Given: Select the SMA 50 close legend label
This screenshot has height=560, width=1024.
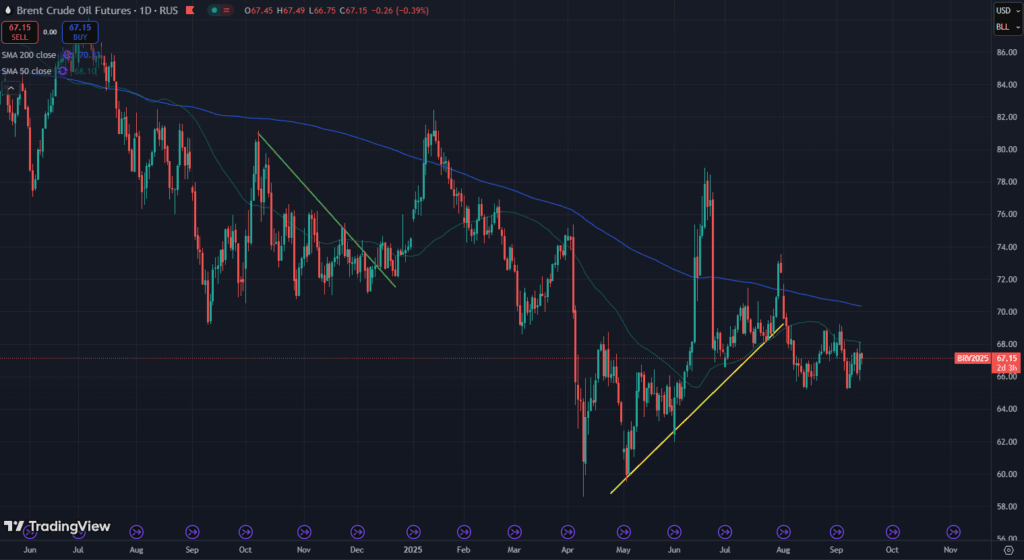Looking at the screenshot, I should [x=28, y=71].
